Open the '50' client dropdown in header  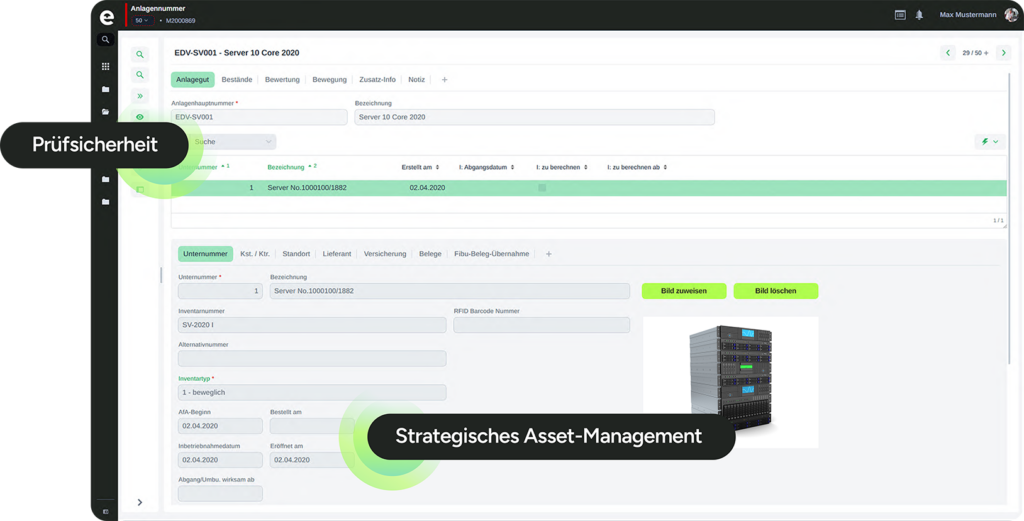pos(141,20)
